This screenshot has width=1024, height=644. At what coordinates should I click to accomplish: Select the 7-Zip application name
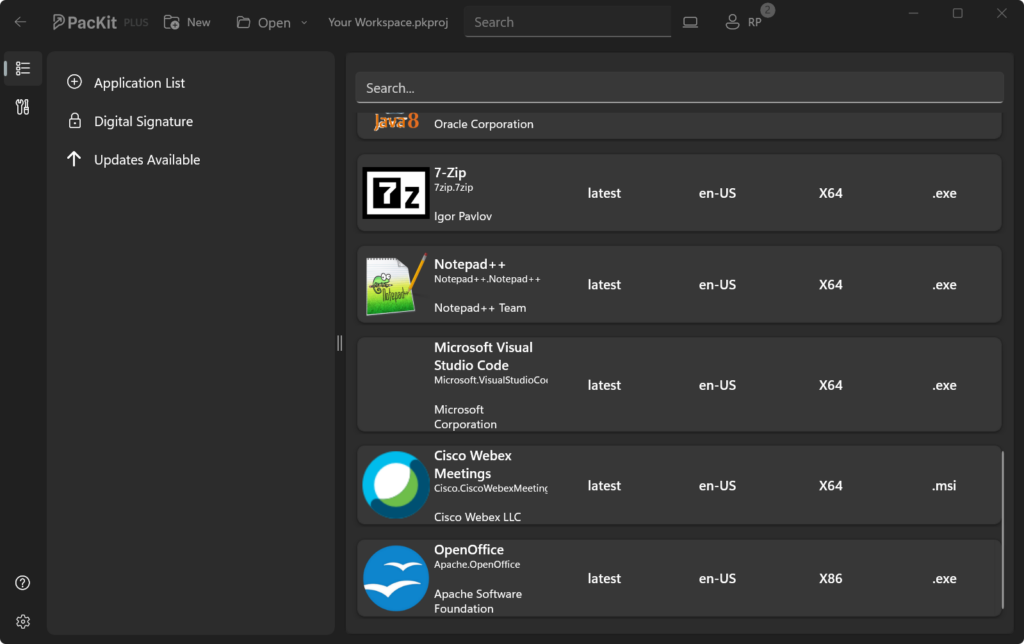tap(450, 172)
